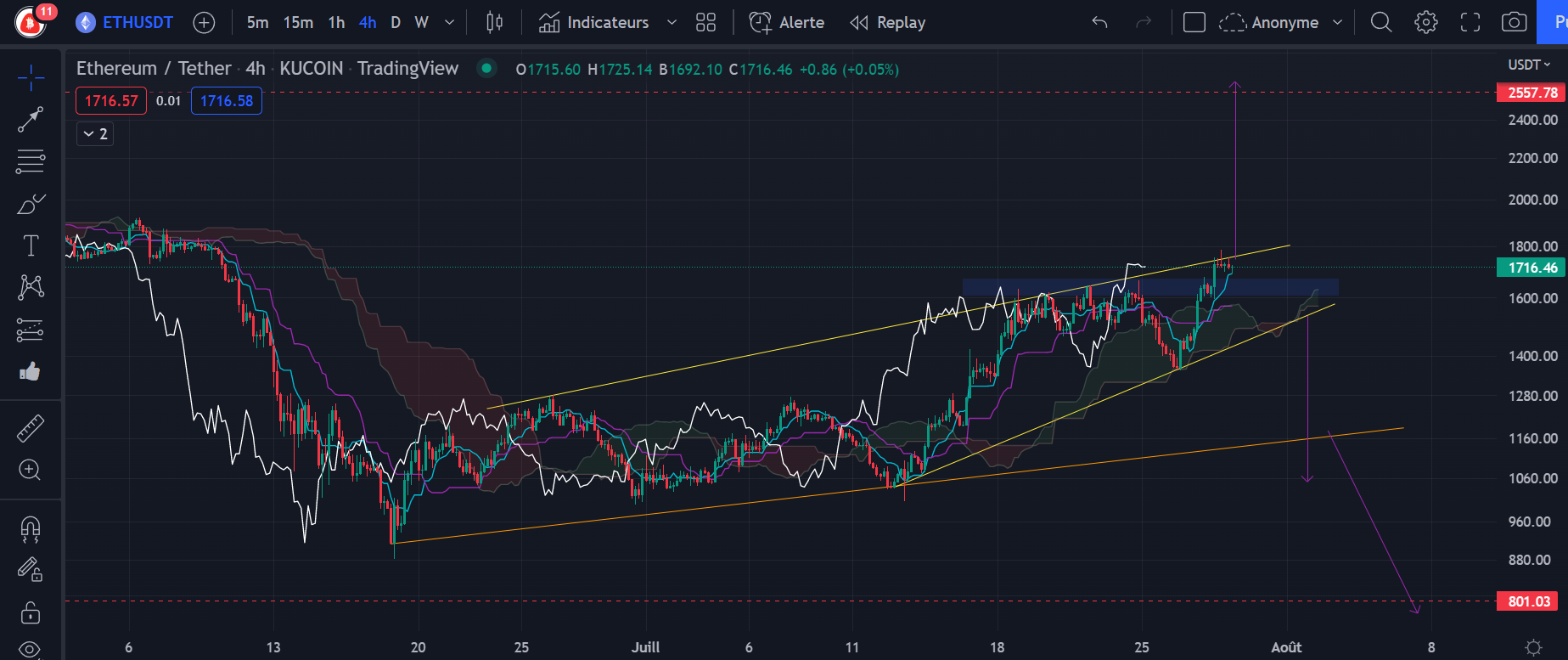The height and width of the screenshot is (660, 1568).
Task: Select the trend line drawing tool
Action: pyautogui.click(x=31, y=120)
